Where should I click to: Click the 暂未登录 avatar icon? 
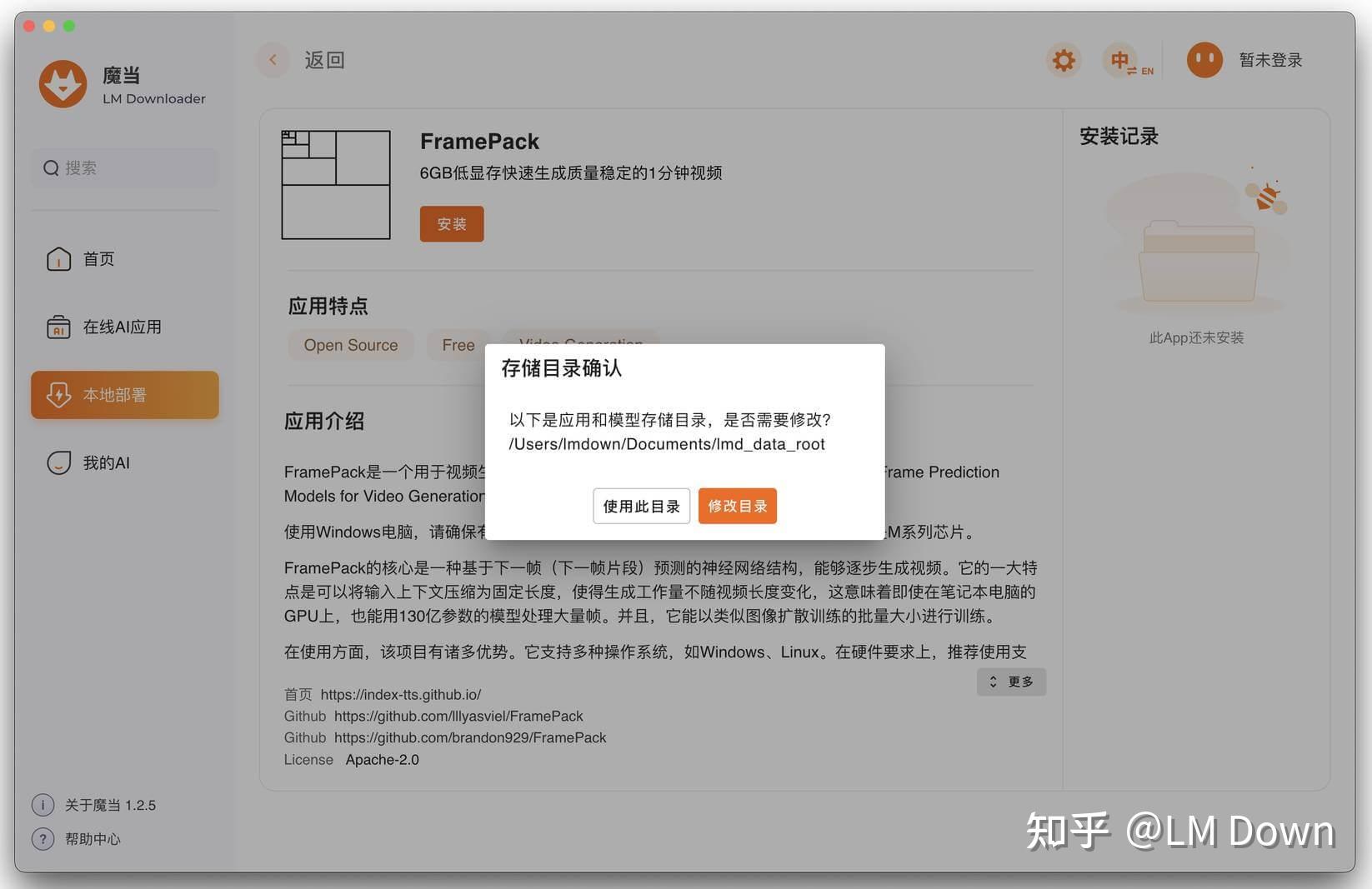coord(1204,59)
